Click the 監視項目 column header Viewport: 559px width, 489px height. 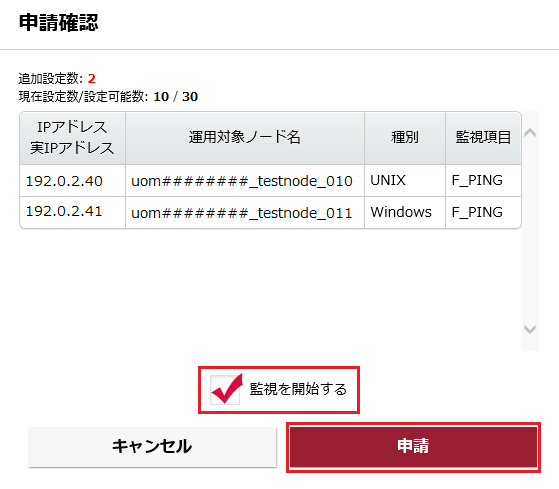pyautogui.click(x=483, y=138)
